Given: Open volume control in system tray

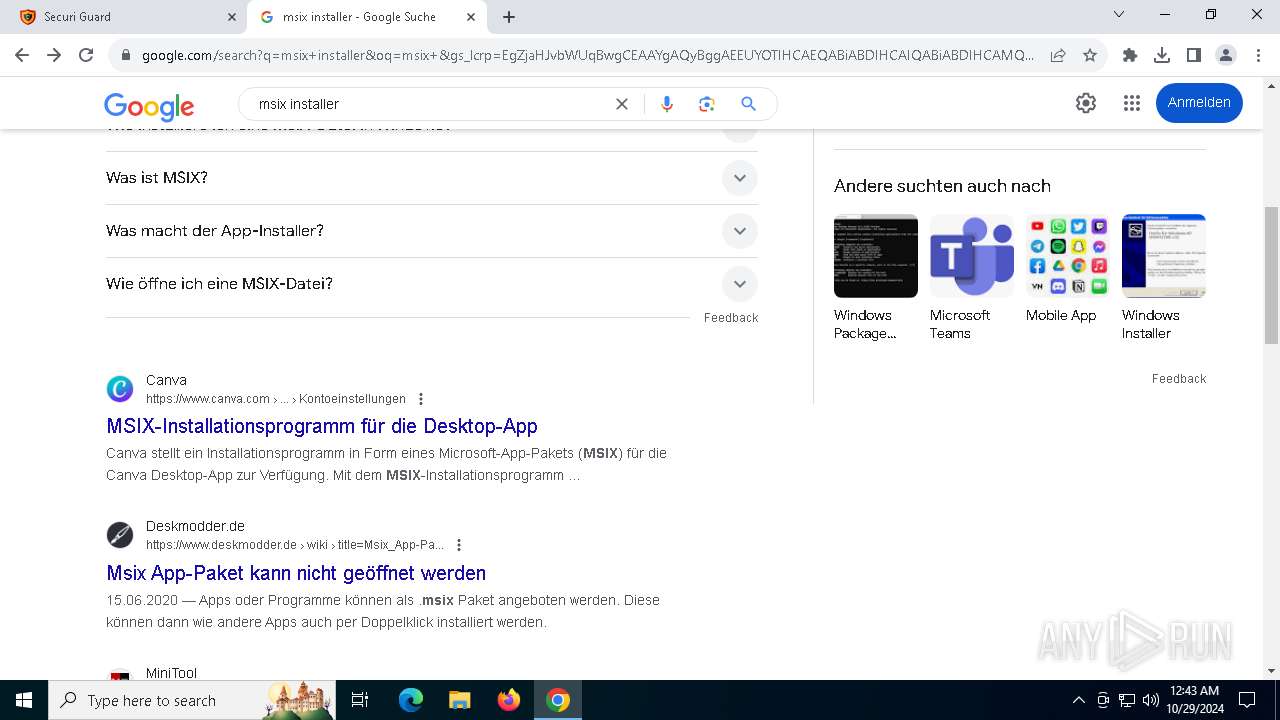Looking at the screenshot, I should [1150, 700].
